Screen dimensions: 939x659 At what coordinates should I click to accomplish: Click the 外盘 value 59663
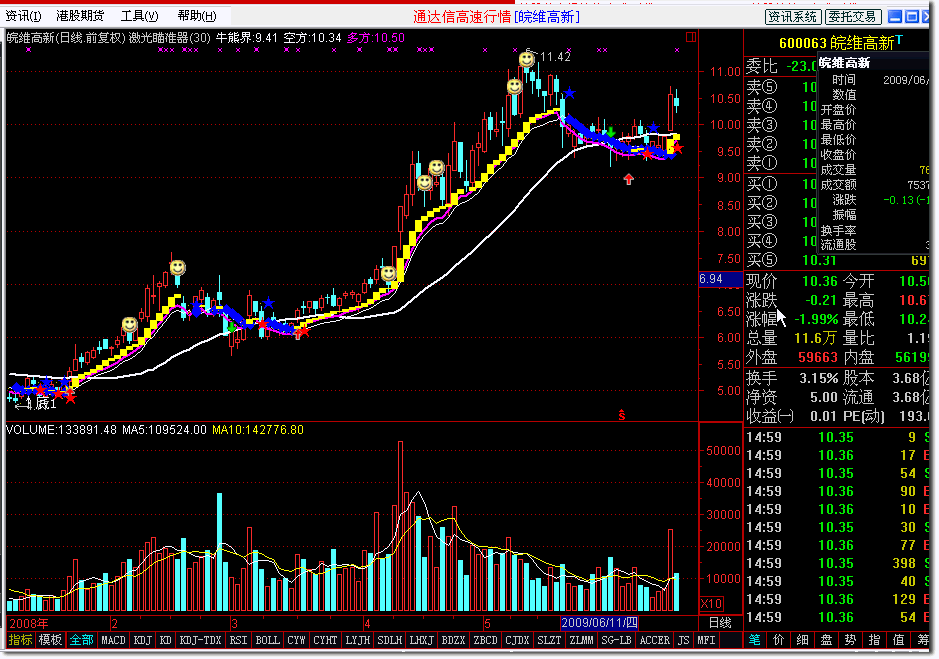817,358
